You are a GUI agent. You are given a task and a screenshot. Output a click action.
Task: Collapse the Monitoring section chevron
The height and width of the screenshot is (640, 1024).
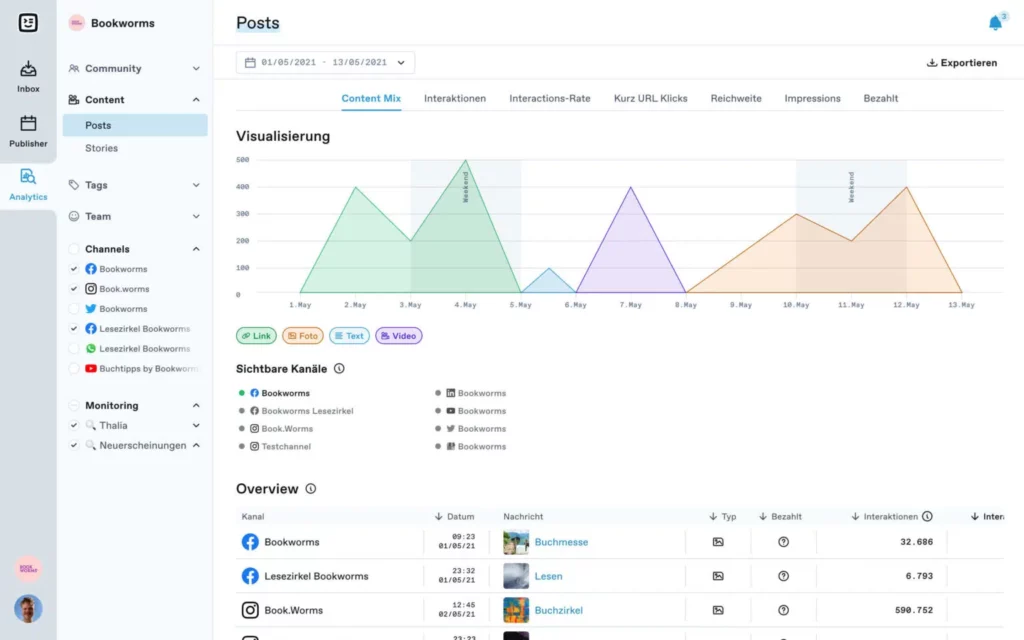tap(196, 406)
